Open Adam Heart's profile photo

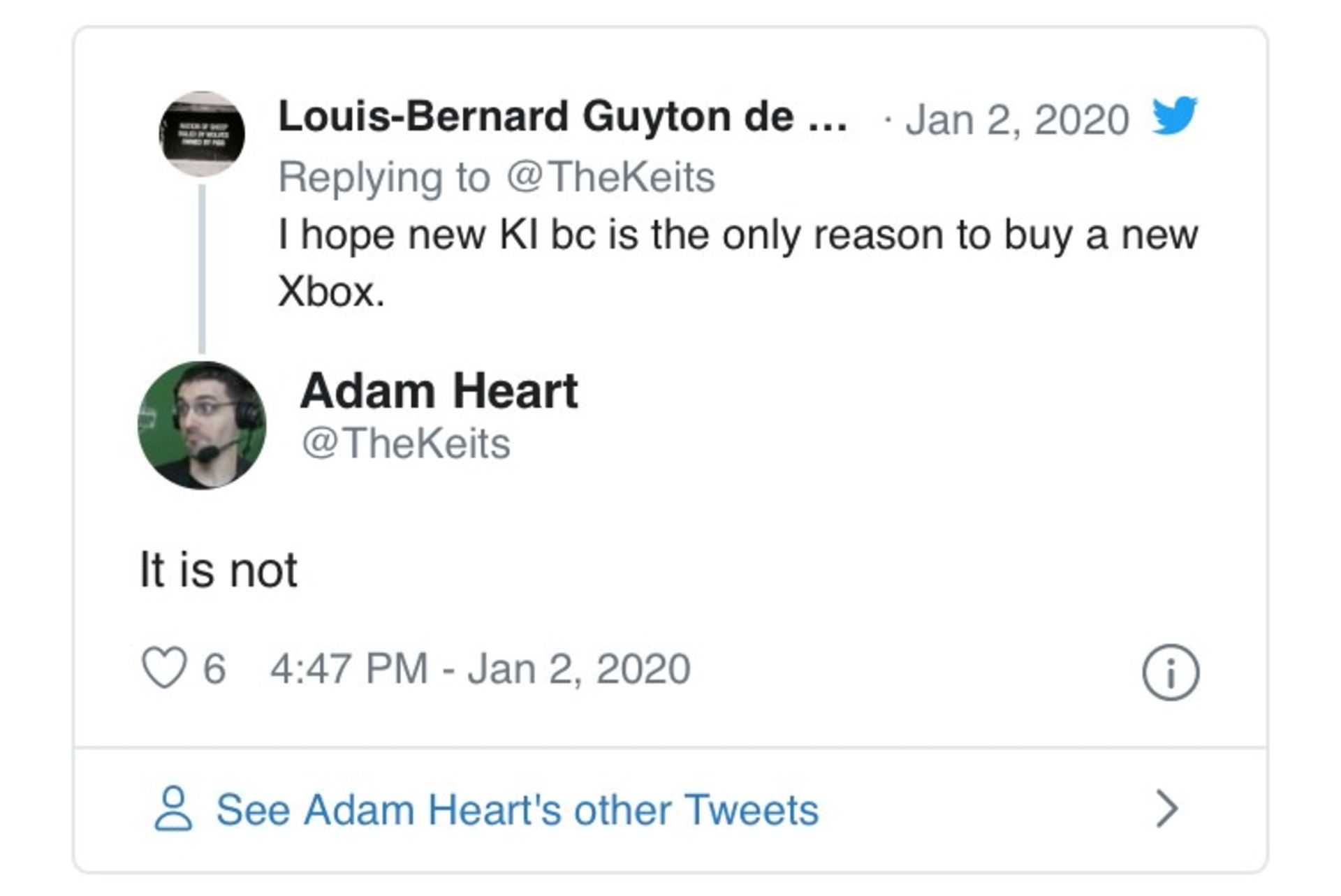pyautogui.click(x=202, y=425)
